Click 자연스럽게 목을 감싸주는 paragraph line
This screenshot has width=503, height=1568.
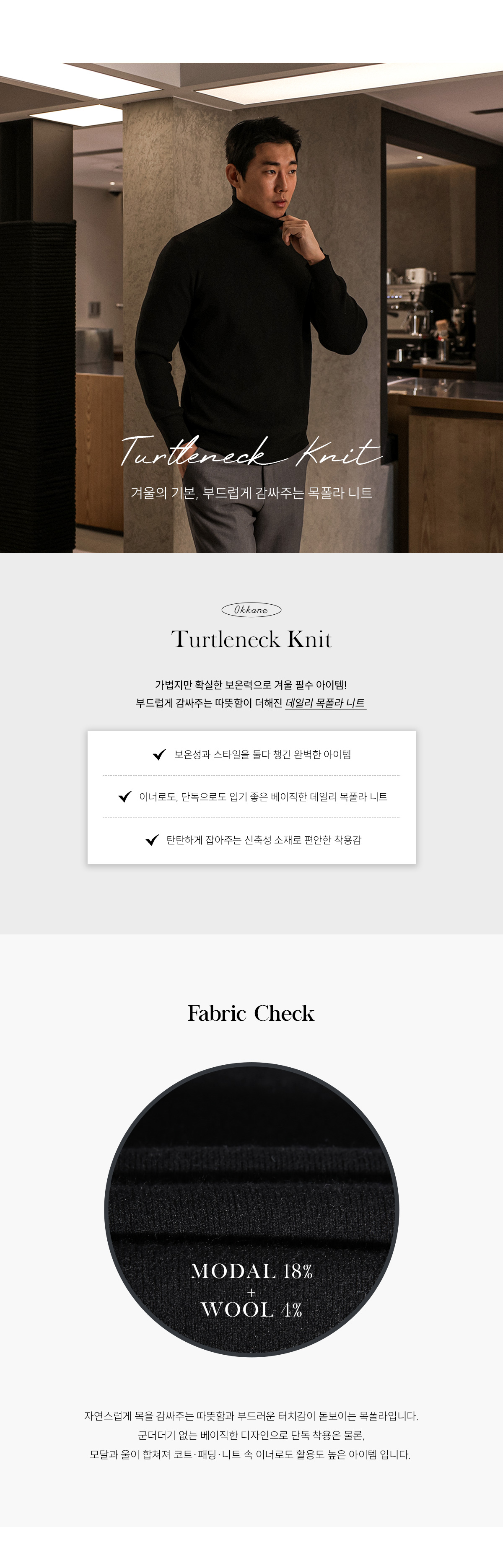(251, 1416)
